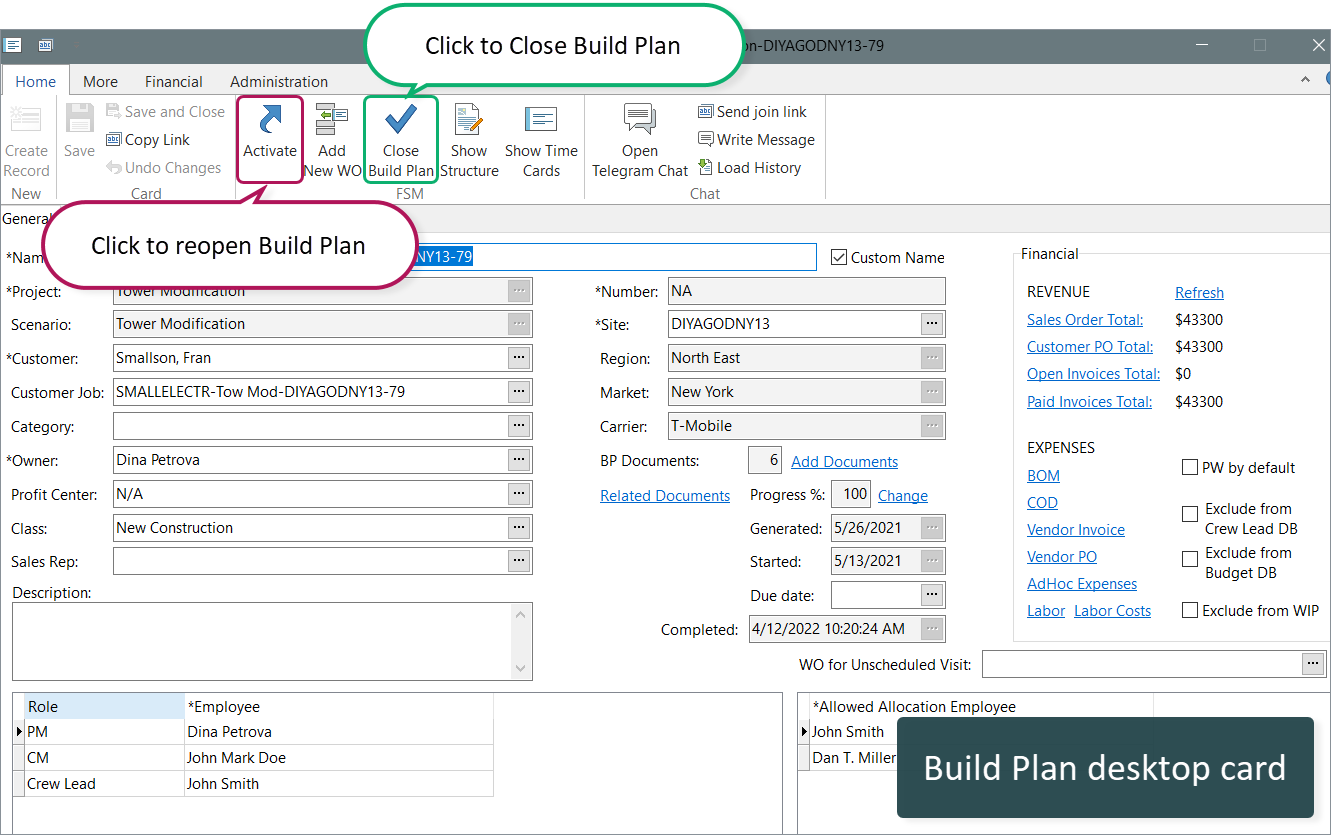
Task: Click the Activate arrow icon
Action: (x=269, y=120)
